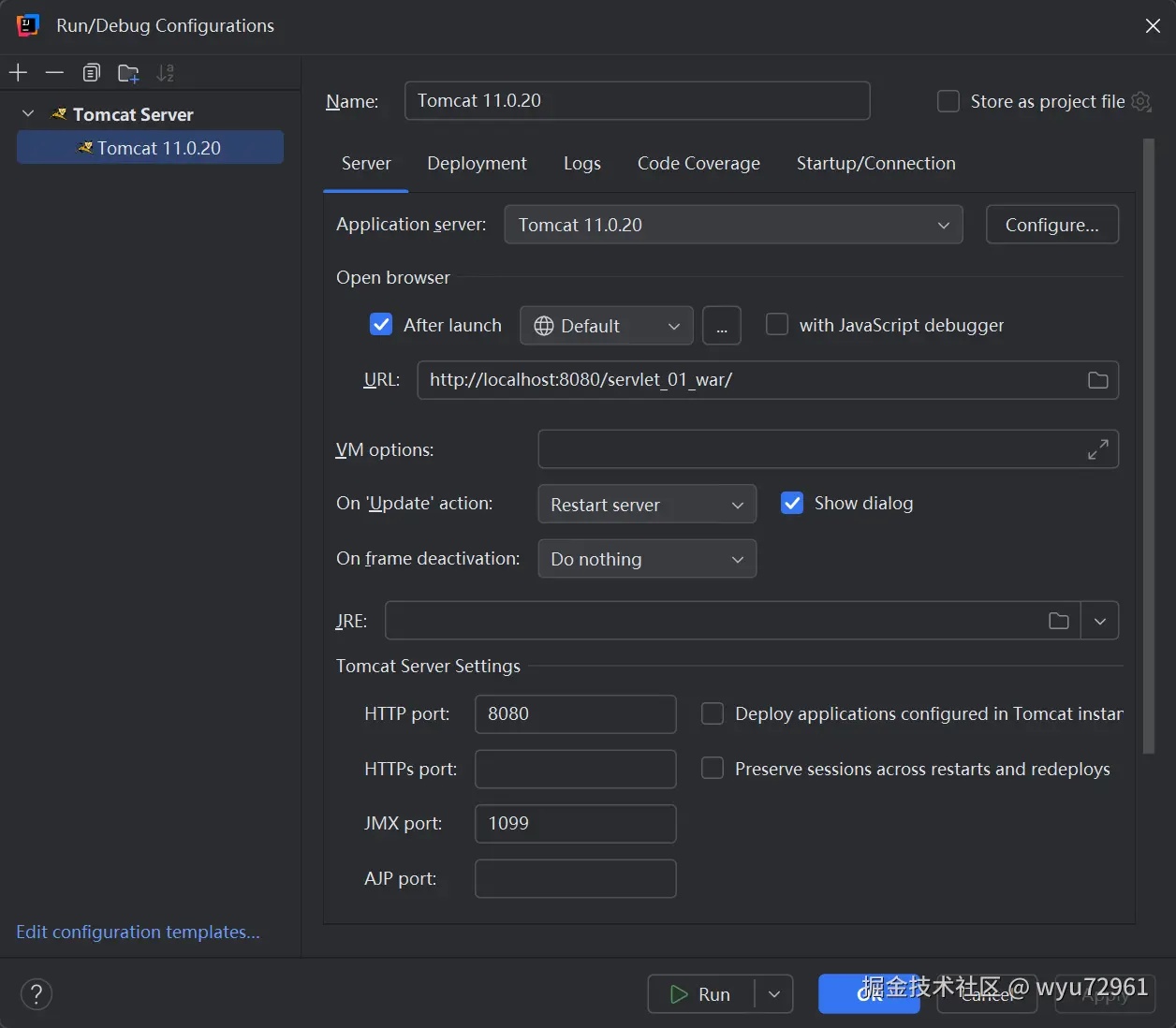Close the Run/Debug Configurations dialog
The width and height of the screenshot is (1176, 1028).
point(1153,25)
